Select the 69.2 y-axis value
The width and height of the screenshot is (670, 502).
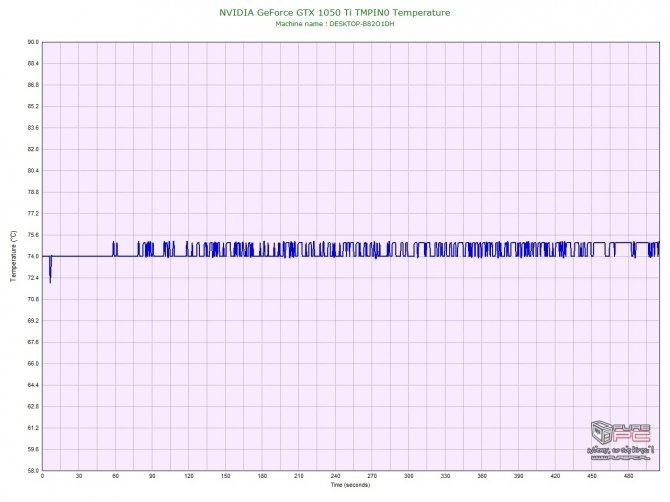(33, 320)
